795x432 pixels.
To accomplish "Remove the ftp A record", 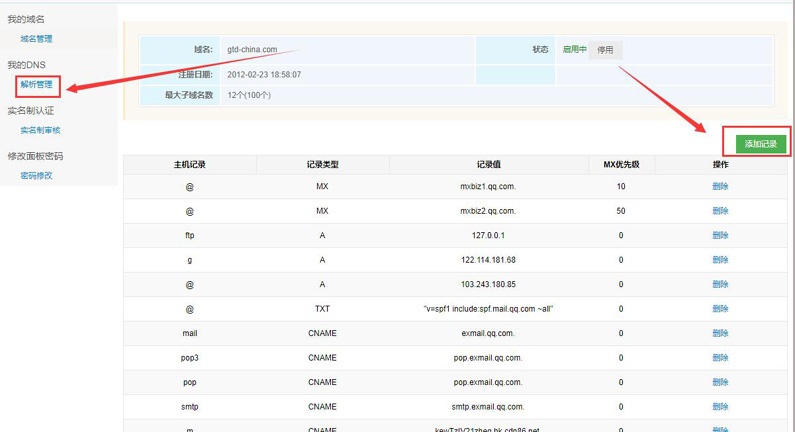I will tap(720, 236).
